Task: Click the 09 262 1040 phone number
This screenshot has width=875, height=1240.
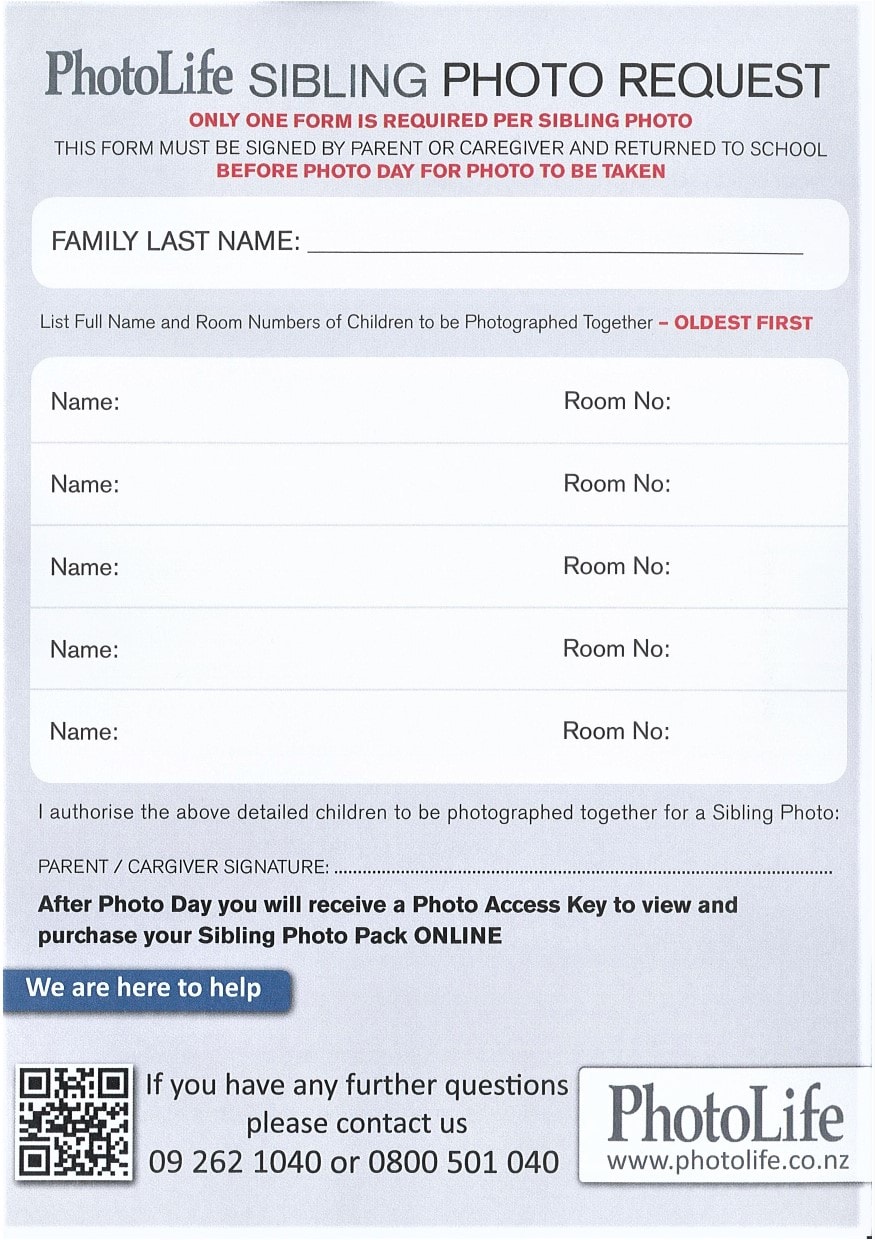Action: pyautogui.click(x=236, y=1162)
